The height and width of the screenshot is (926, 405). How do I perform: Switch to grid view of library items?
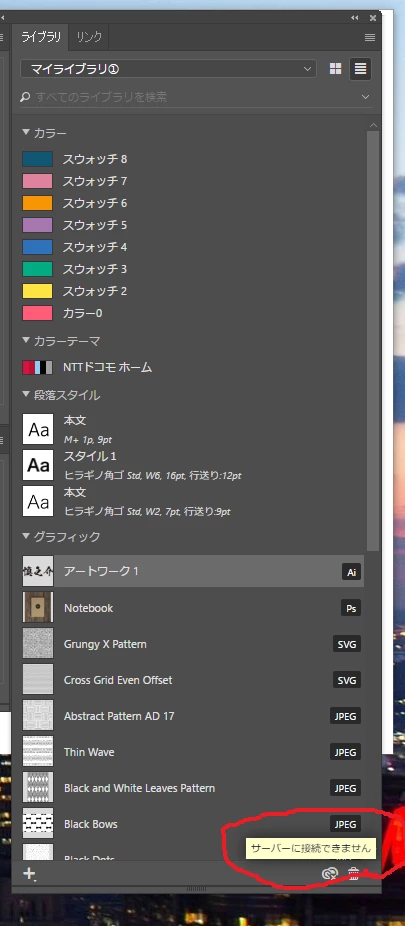click(335, 69)
